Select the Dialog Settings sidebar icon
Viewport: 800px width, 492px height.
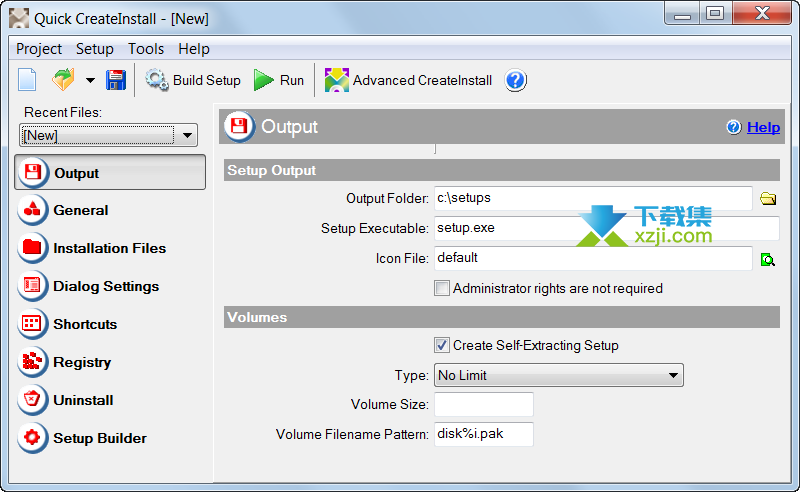click(x=33, y=286)
